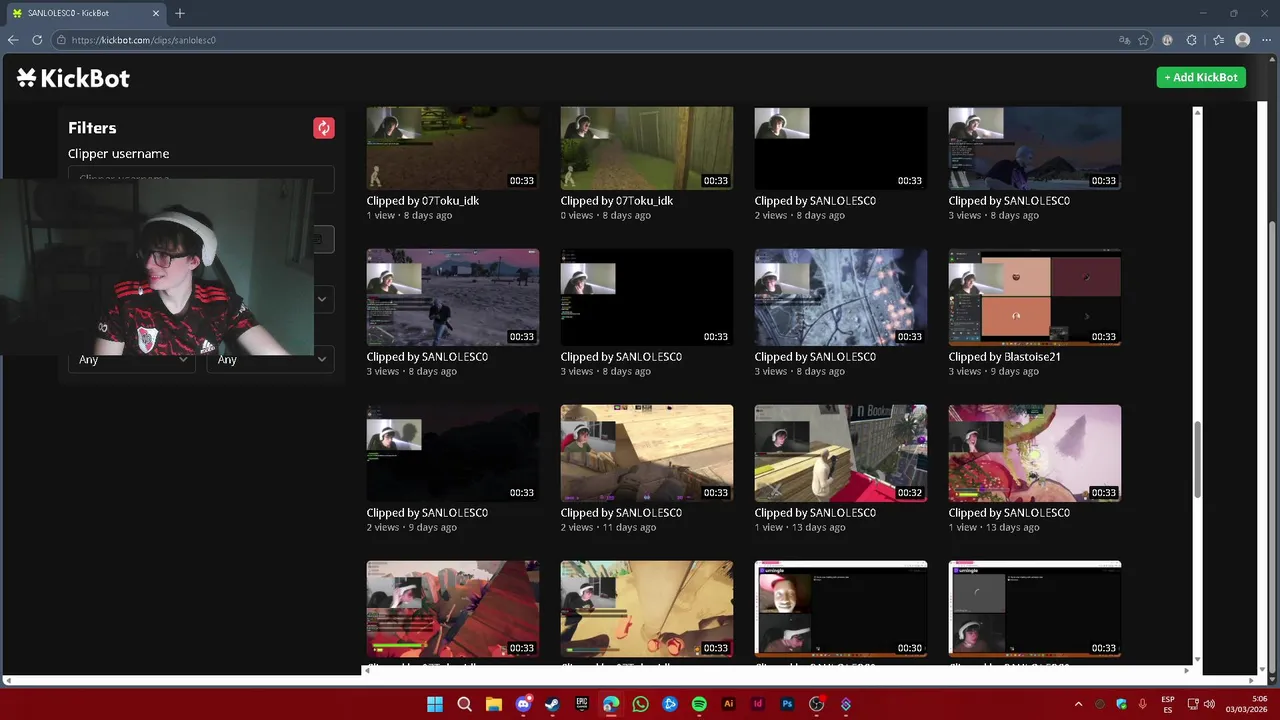This screenshot has height=720, width=1280.
Task: Click the 'Clipper username' label
Action: click(118, 154)
